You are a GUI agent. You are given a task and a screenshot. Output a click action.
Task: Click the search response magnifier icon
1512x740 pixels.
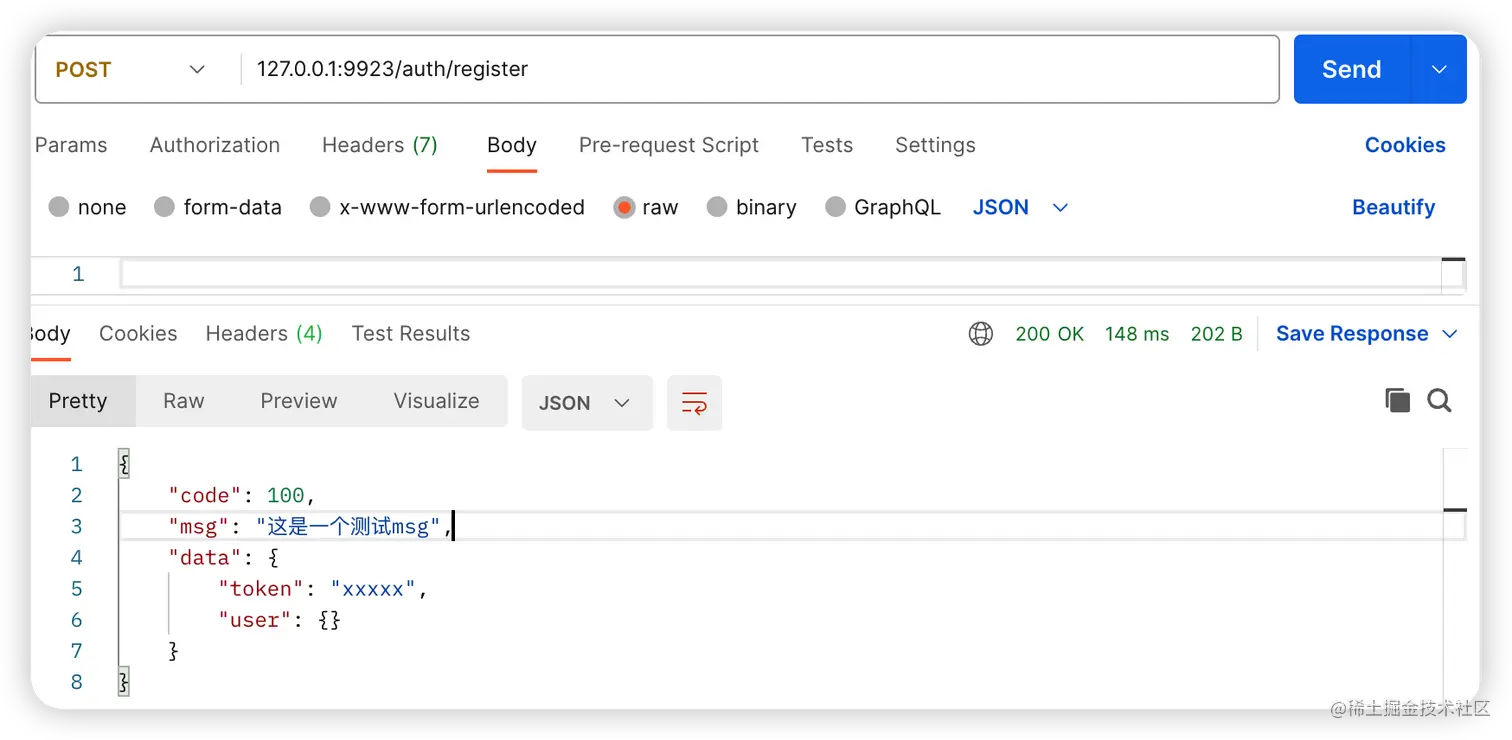(x=1439, y=401)
